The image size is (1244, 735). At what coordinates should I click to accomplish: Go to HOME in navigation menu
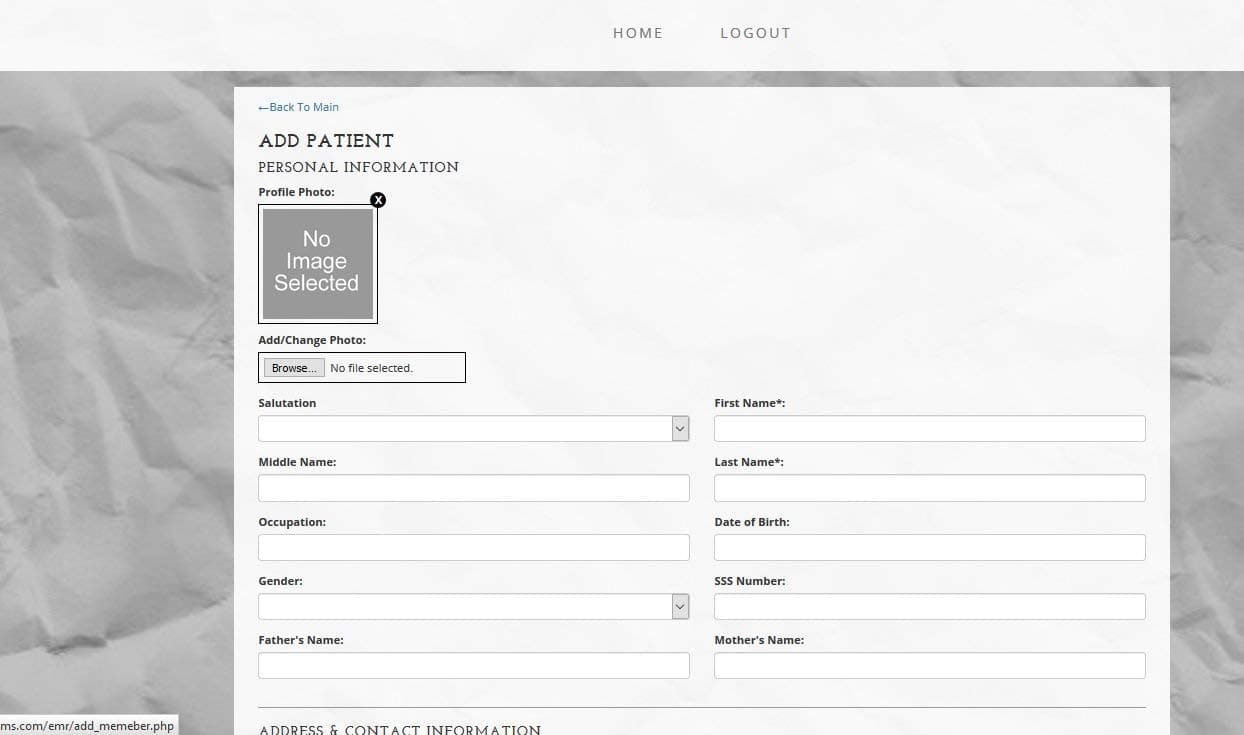[x=638, y=33]
